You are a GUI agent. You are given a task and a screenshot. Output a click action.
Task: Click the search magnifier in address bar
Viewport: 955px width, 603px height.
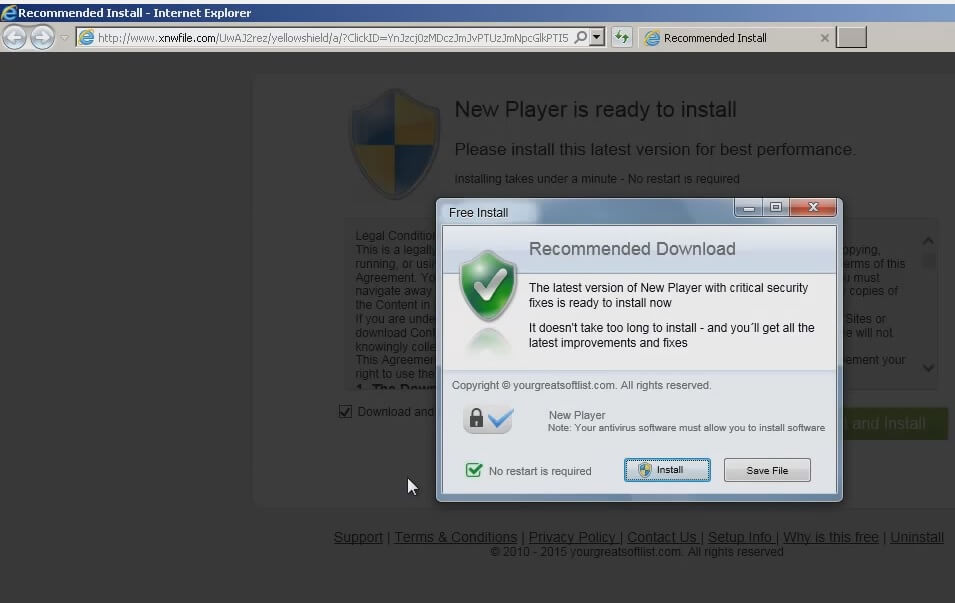[581, 37]
